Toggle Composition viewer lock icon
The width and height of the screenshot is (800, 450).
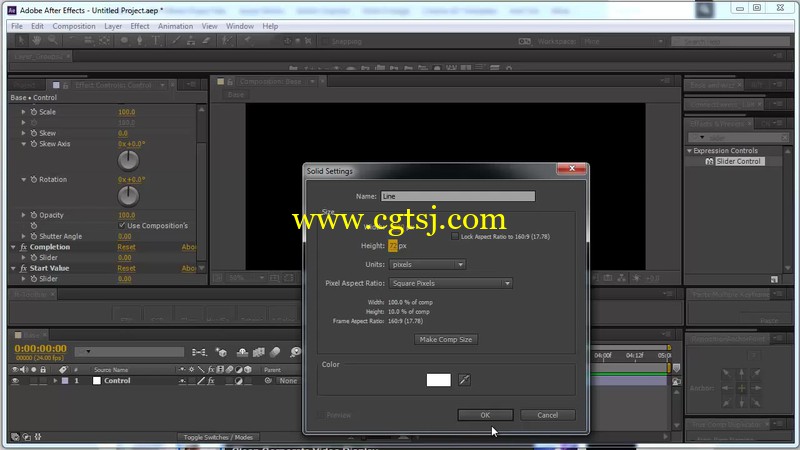pyautogui.click(x=230, y=82)
